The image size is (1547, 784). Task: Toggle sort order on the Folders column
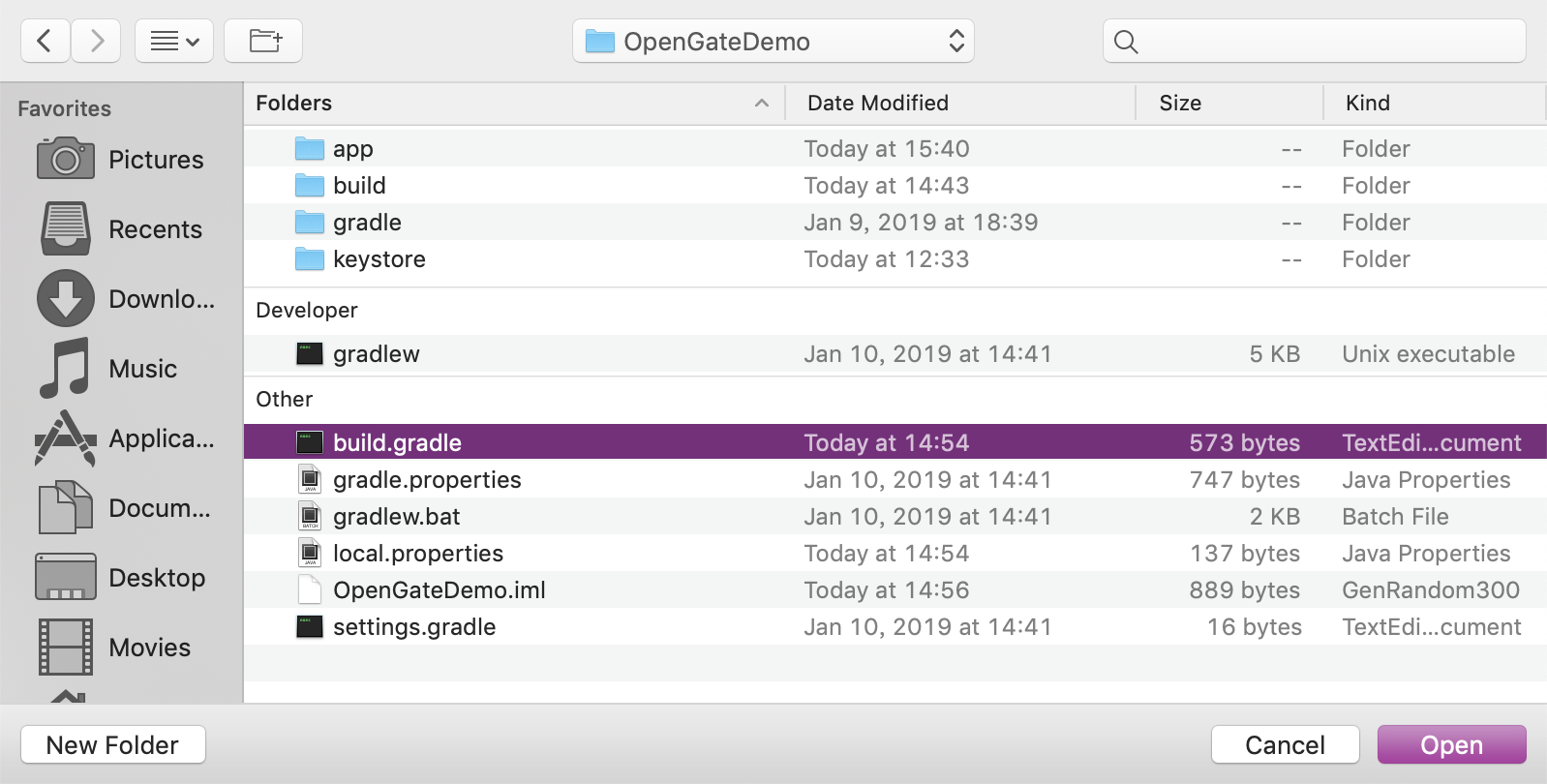click(x=513, y=104)
